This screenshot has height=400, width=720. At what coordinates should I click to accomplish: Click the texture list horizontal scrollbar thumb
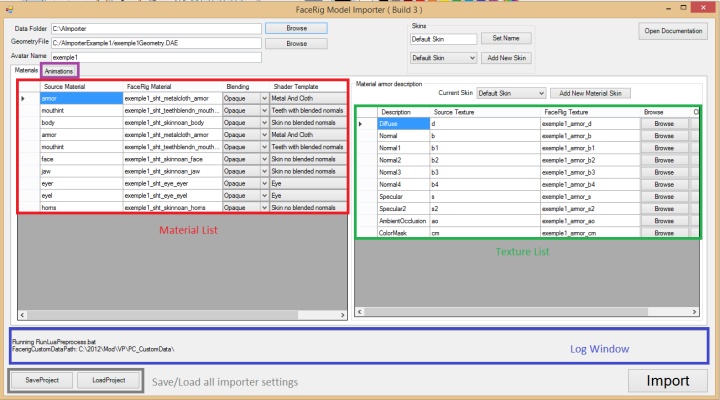(x=506, y=312)
